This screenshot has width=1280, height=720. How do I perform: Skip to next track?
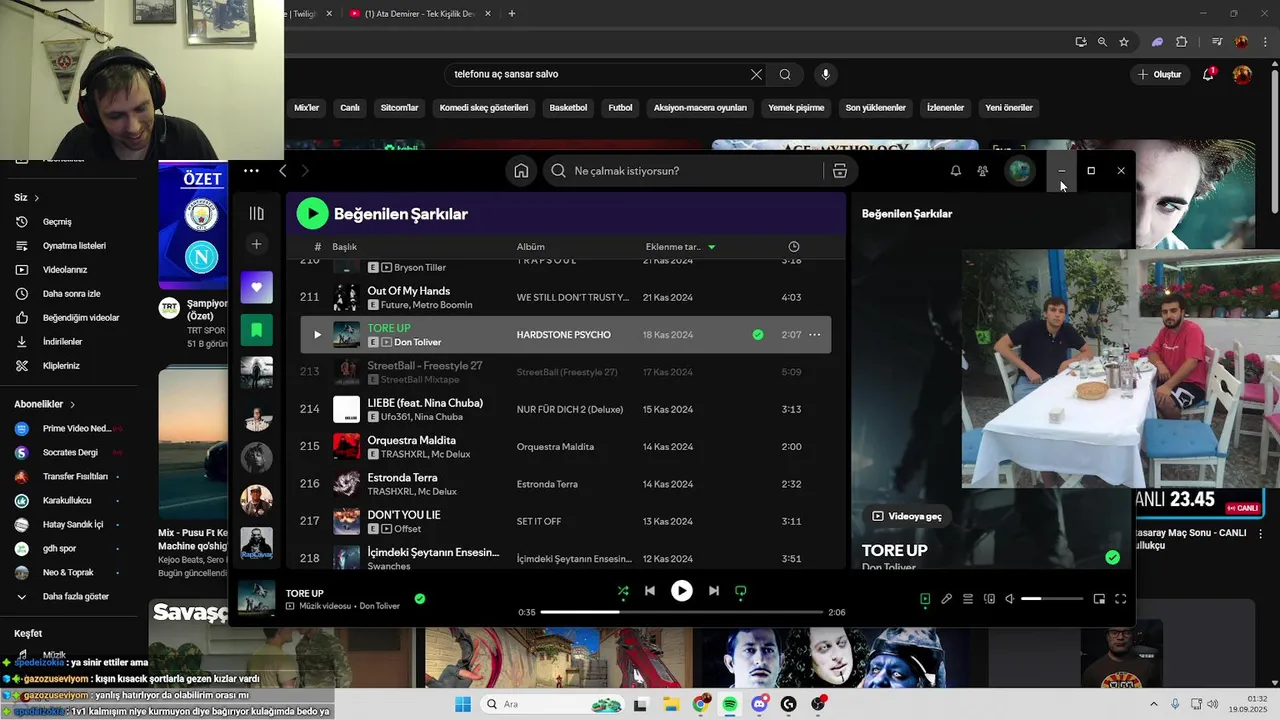[713, 591]
